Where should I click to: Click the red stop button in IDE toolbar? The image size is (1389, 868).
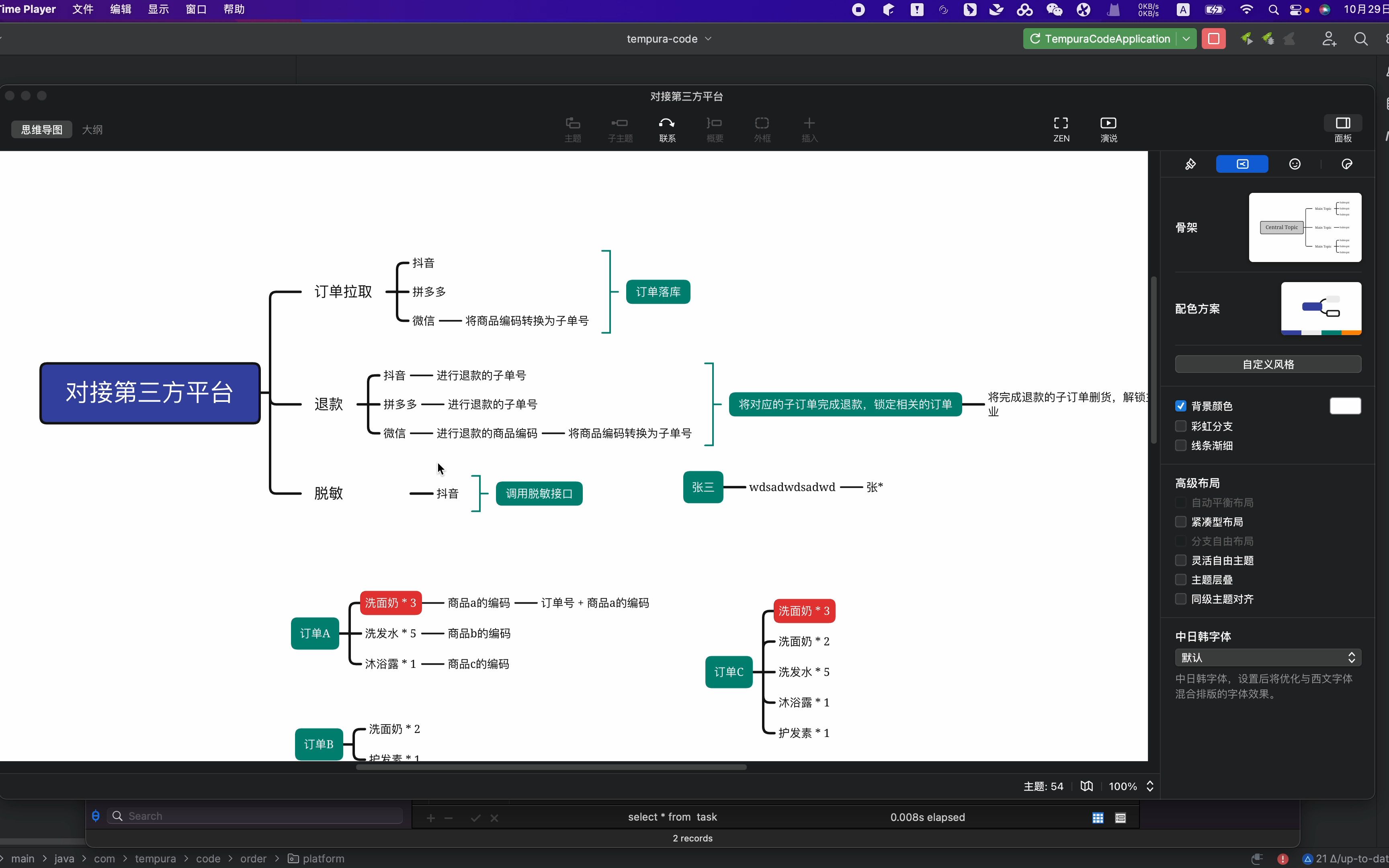(x=1213, y=39)
